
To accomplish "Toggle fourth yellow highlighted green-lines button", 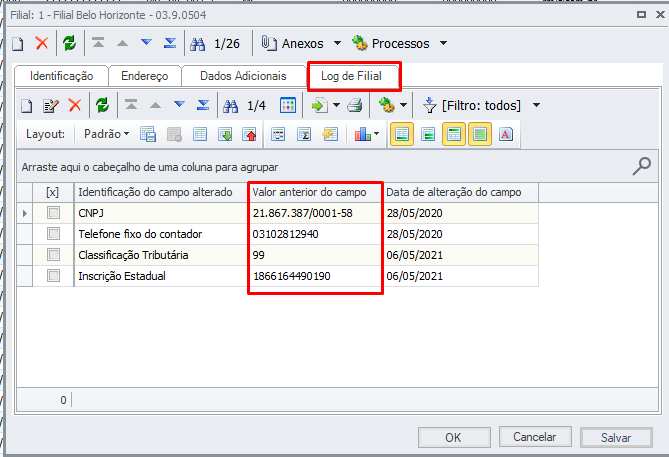I will tap(480, 134).
